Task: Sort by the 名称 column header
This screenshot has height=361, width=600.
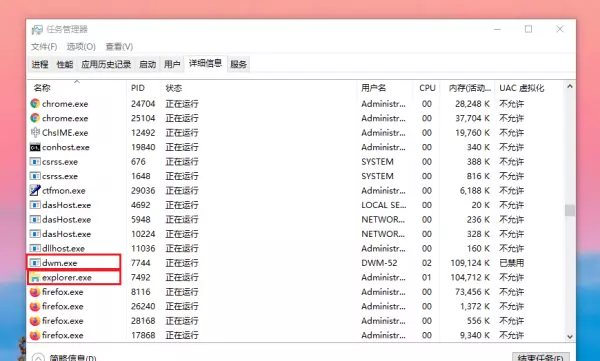Action: tap(76, 88)
